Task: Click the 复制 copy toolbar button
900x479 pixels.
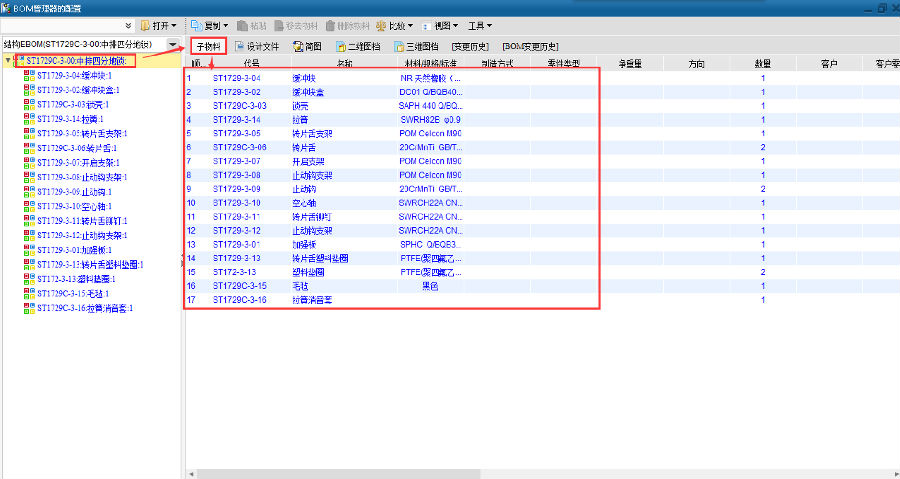Action: 210,26
